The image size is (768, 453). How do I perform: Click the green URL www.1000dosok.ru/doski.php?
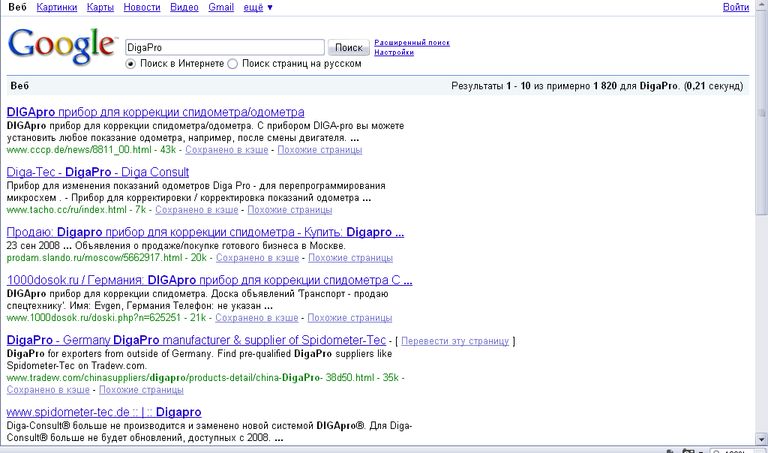(94, 318)
